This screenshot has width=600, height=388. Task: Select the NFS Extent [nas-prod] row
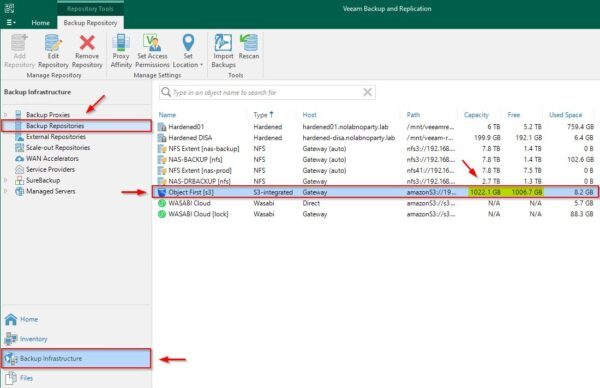[376, 170]
